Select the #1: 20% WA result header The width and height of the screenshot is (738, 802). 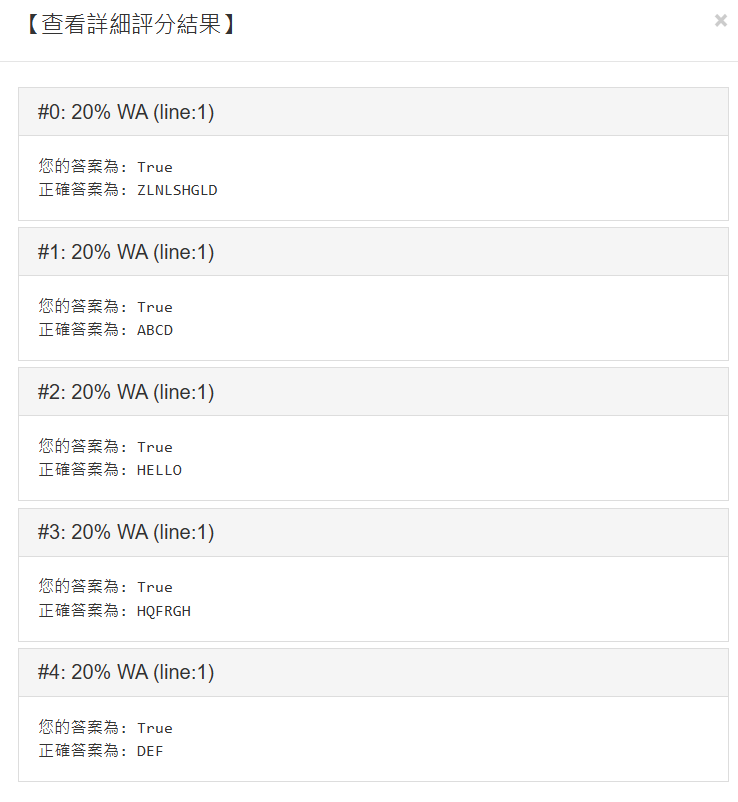click(126, 252)
